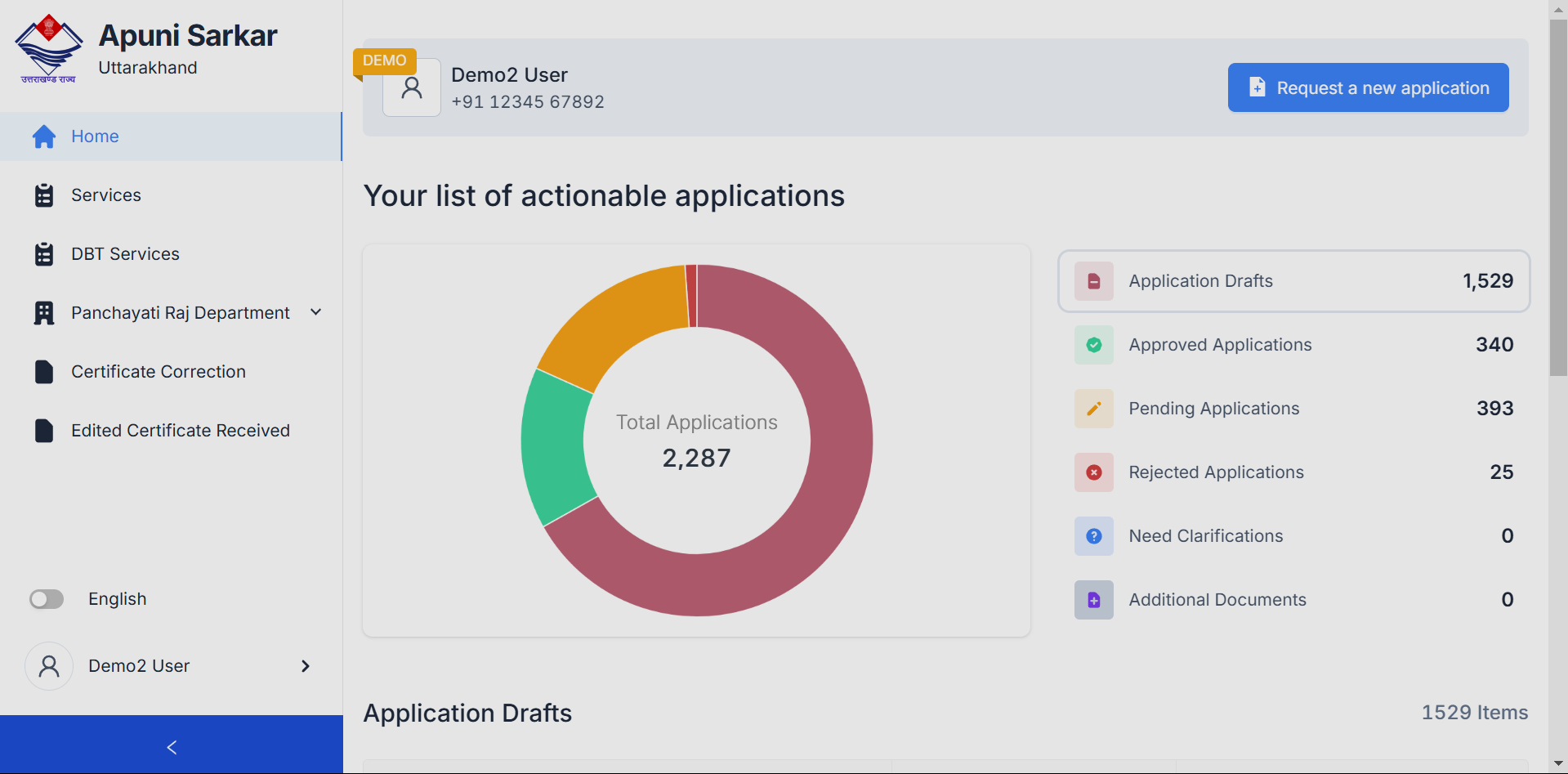Image resolution: width=1568 pixels, height=774 pixels.
Task: Expand the Panchayati Raj Department chevron
Action: coord(316,312)
